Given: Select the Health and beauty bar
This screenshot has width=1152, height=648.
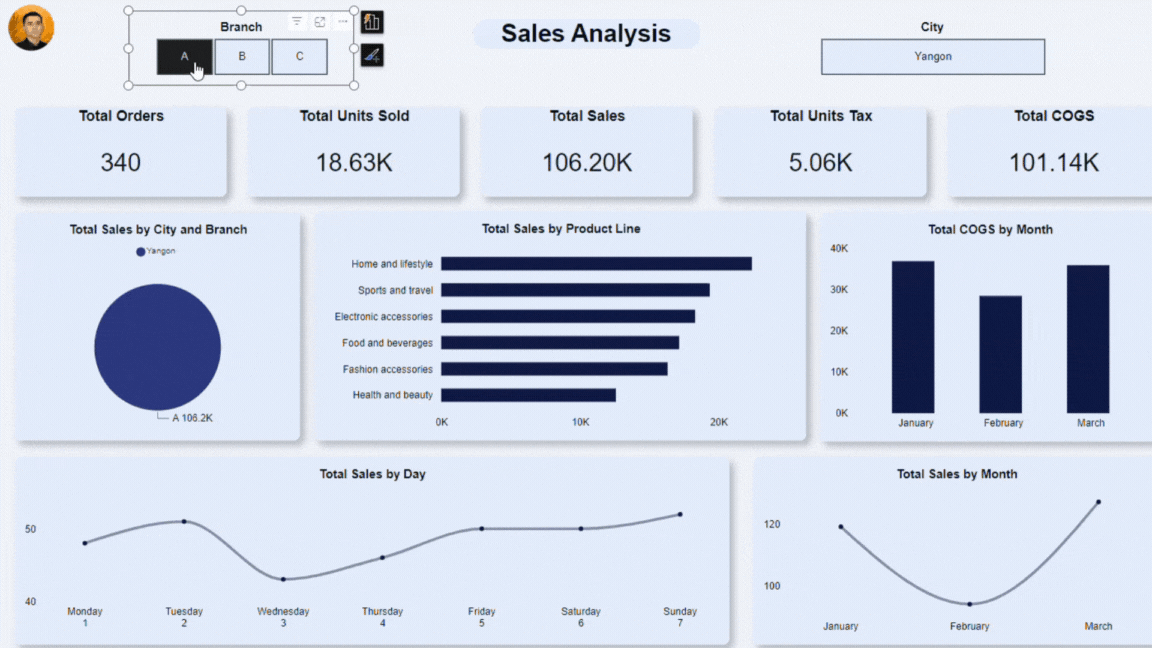Looking at the screenshot, I should click(x=528, y=395).
